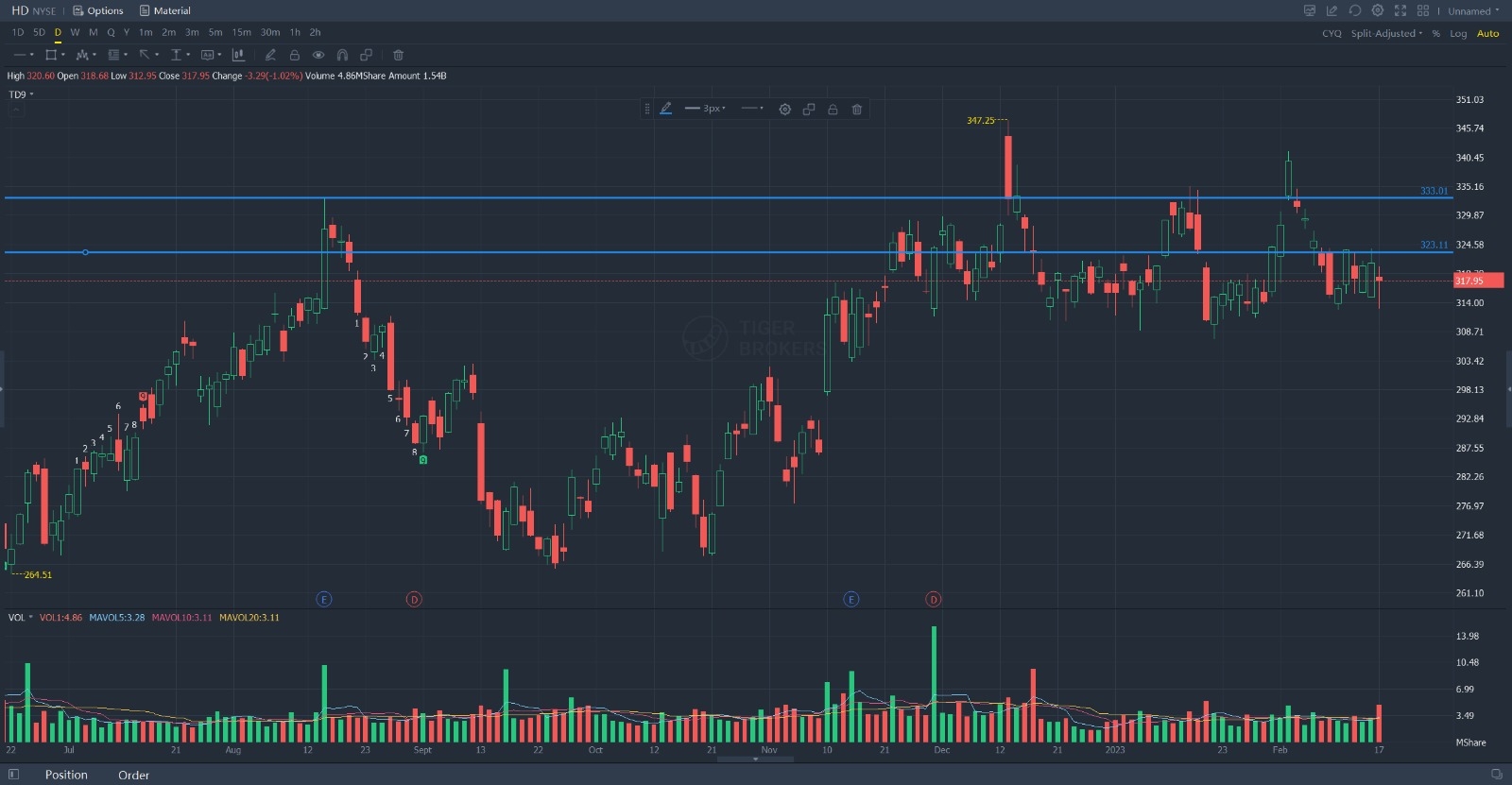Lock the selected line in floating toolbar
This screenshot has width=1512, height=785.
(833, 109)
